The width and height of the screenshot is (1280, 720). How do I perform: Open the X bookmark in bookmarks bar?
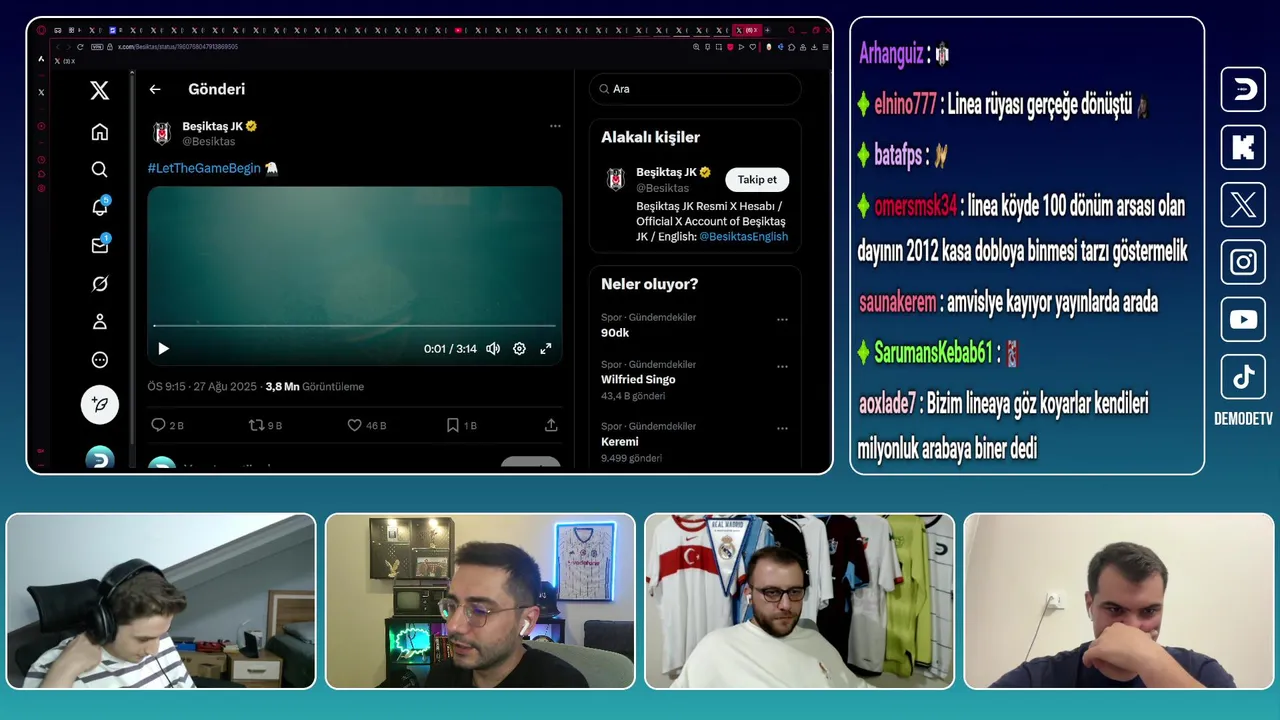[x=65, y=61]
